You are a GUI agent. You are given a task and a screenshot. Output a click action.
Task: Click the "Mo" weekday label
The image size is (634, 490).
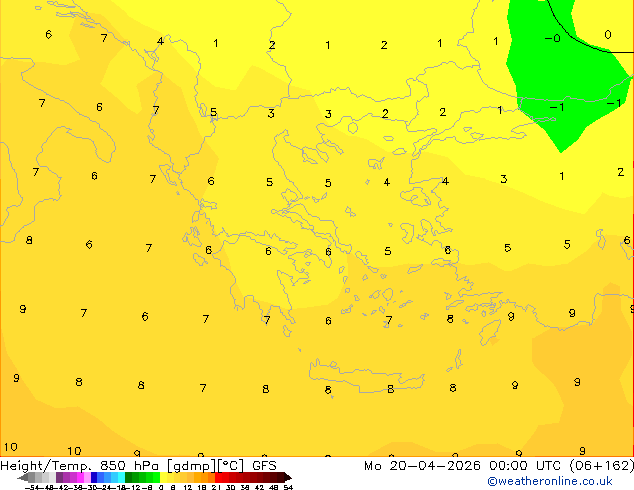tap(372, 466)
